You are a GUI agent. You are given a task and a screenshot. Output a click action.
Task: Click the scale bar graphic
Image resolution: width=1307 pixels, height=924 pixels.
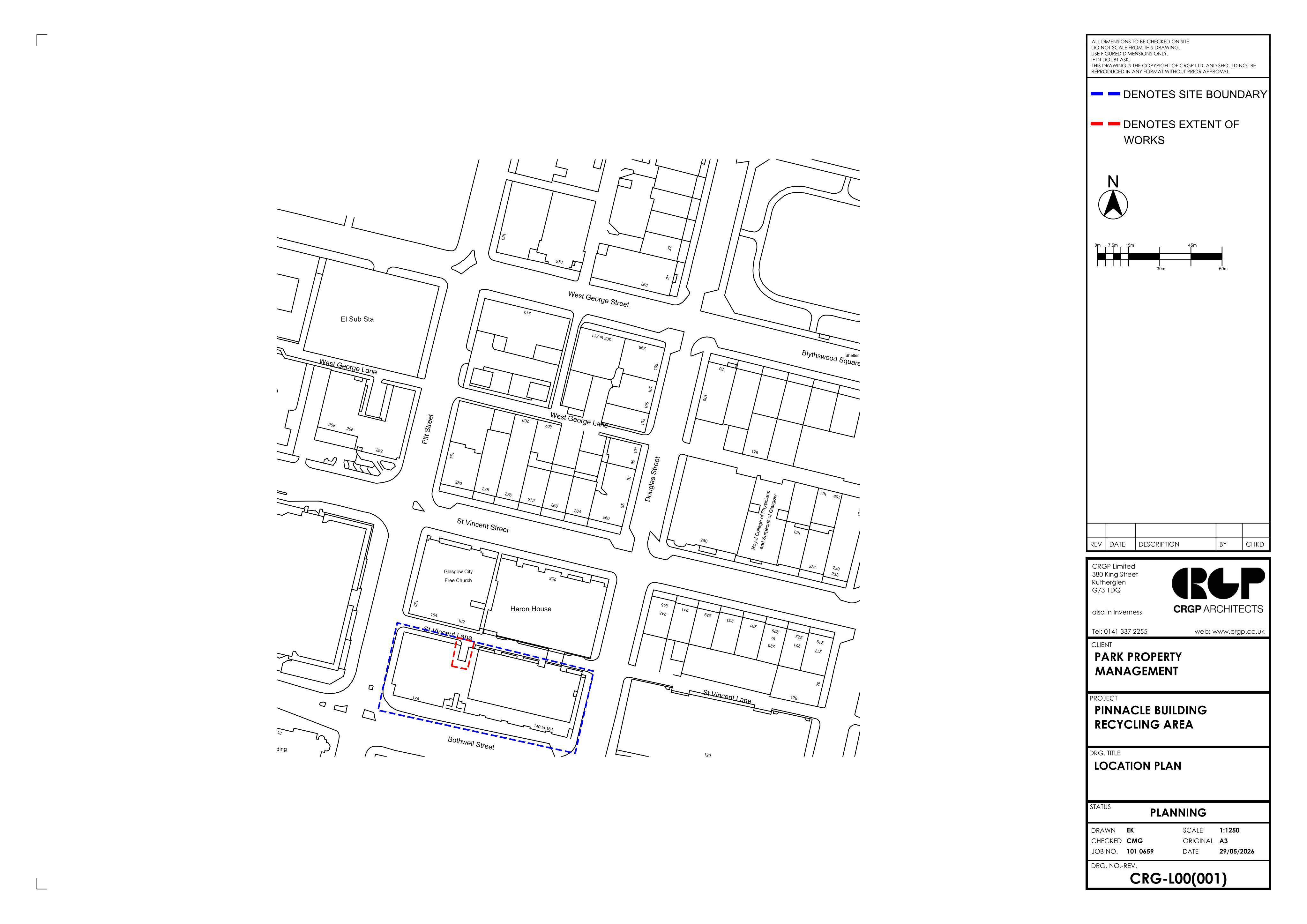(1160, 257)
